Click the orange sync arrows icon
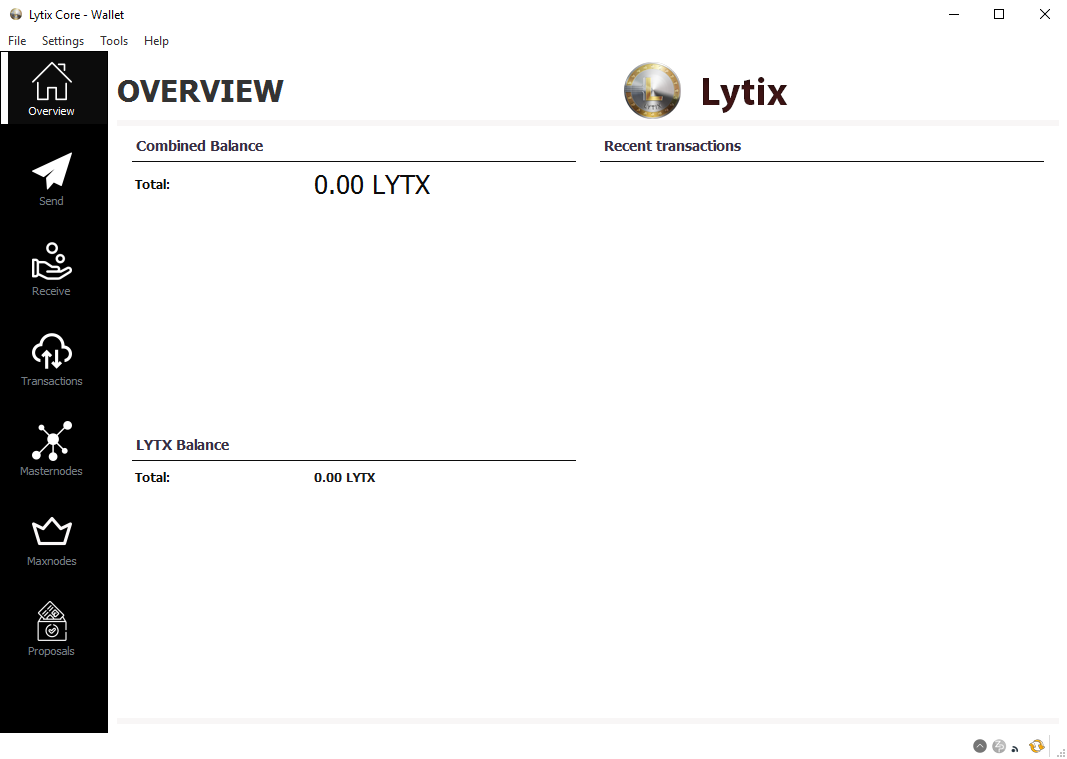This screenshot has height=759, width=1067. click(x=1036, y=746)
